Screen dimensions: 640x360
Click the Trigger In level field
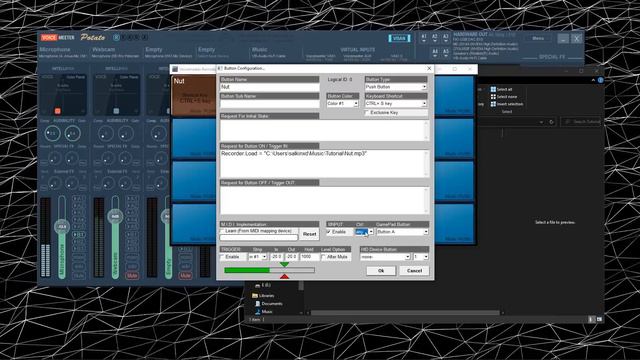277,256
